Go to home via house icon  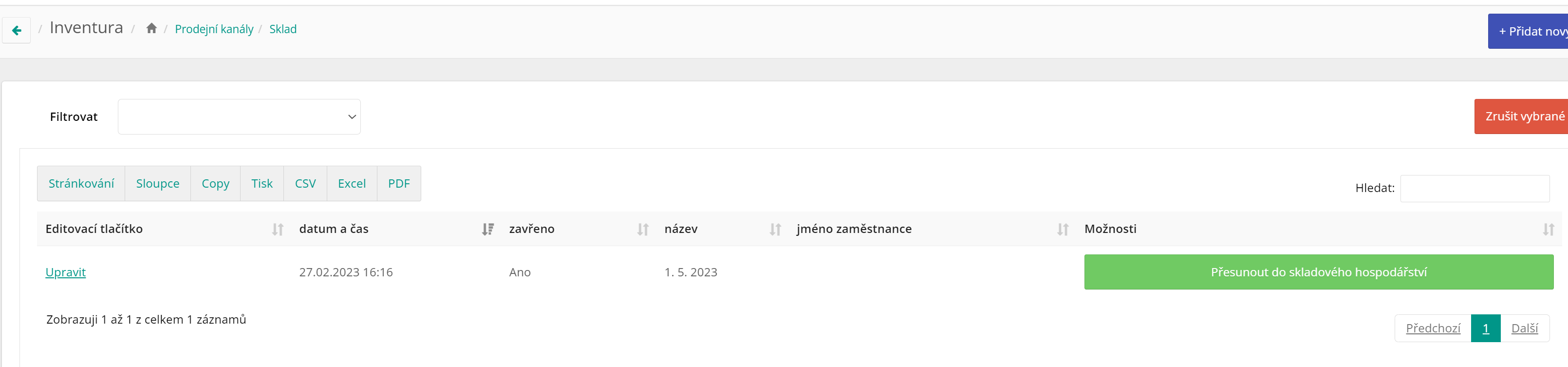click(151, 28)
